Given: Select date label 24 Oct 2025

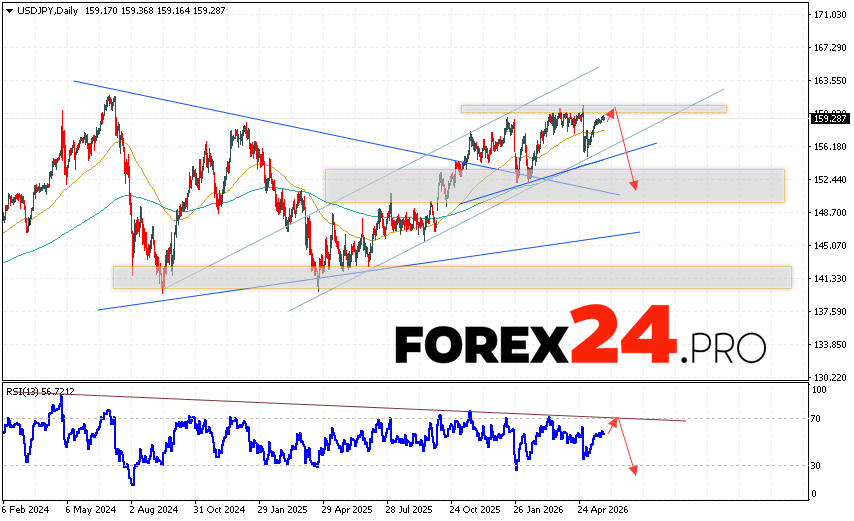Looking at the screenshot, I should [475, 510].
